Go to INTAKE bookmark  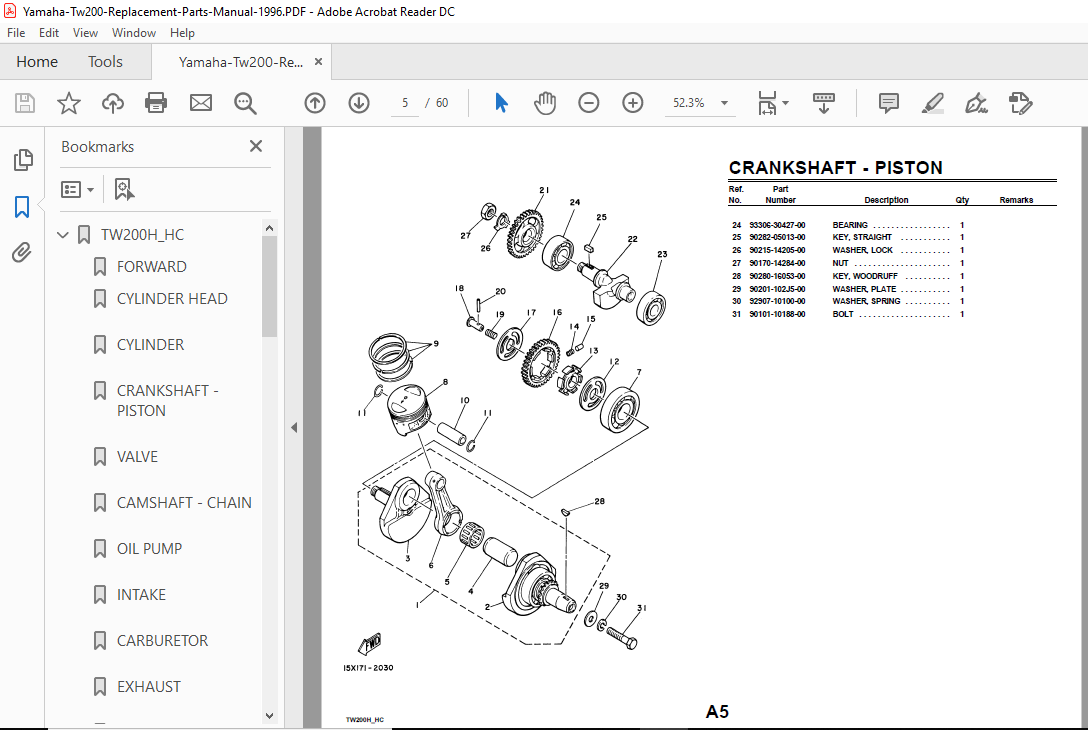tap(141, 595)
